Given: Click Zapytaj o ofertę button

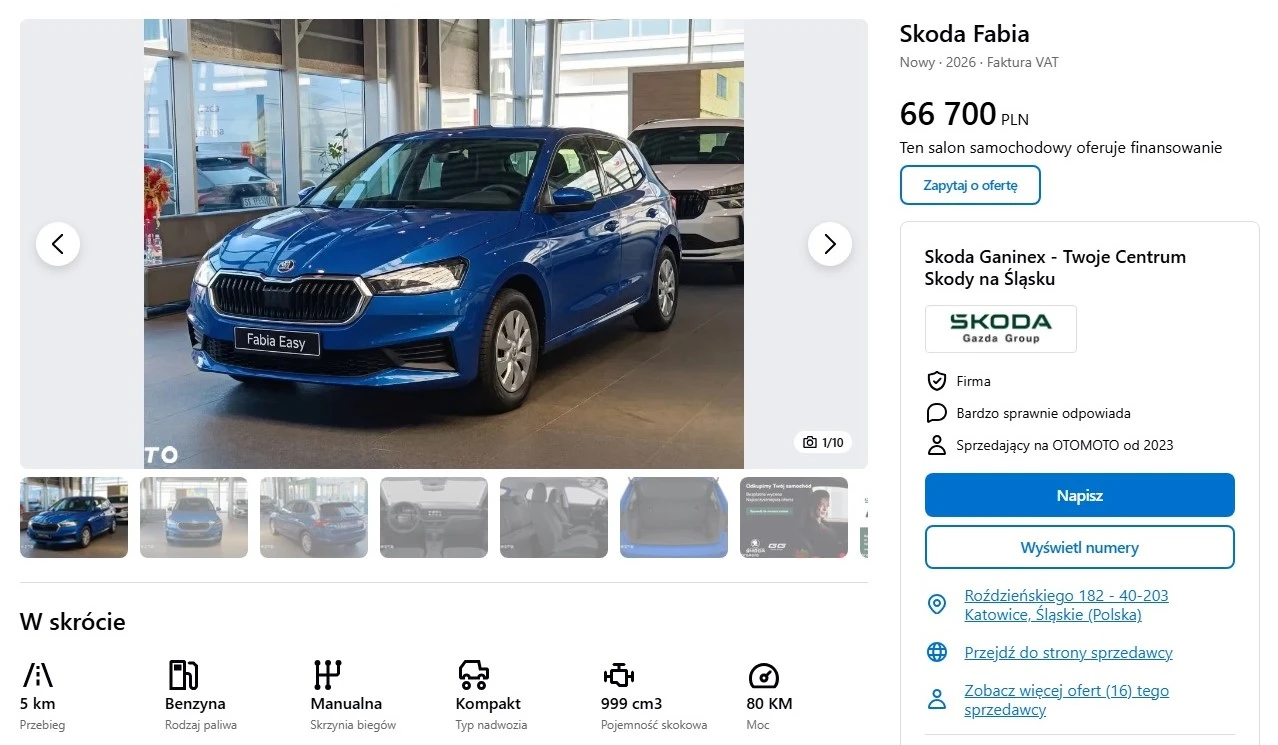Looking at the screenshot, I should (x=970, y=185).
